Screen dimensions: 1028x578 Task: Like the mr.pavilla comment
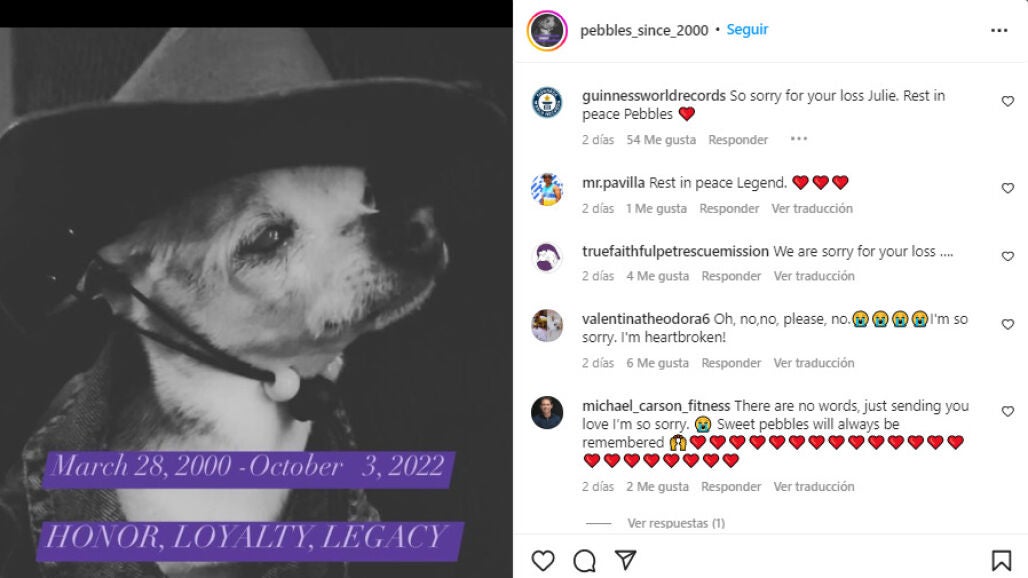tap(1008, 188)
